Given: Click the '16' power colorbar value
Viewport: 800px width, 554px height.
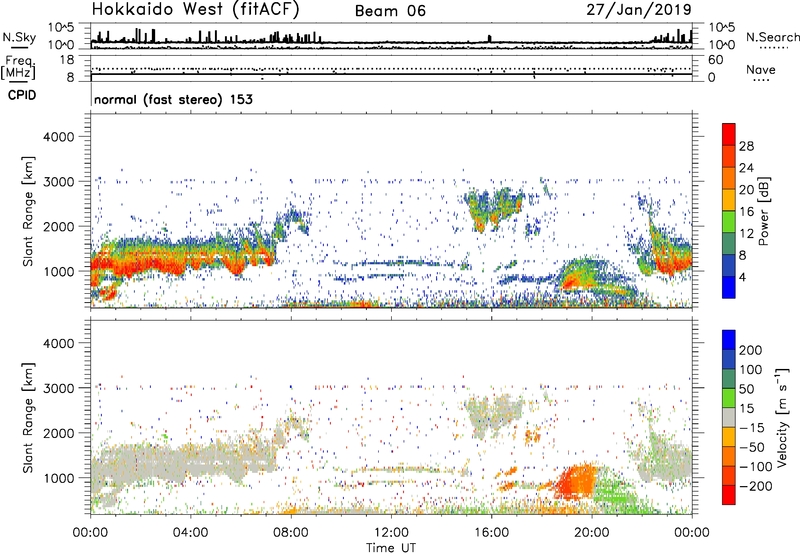Looking at the screenshot, I should 746,212.
